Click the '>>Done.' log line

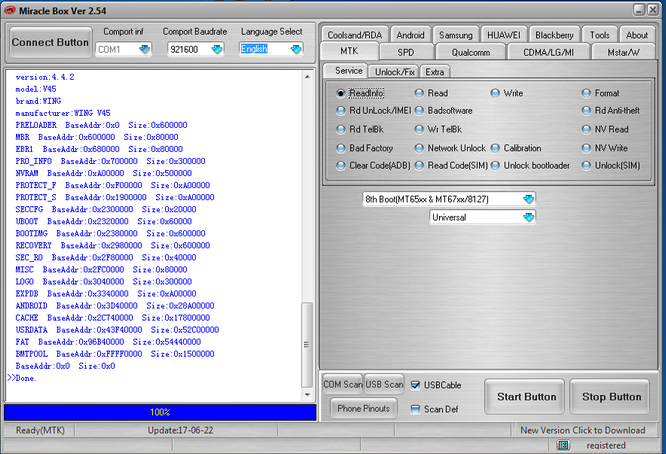tap(22, 378)
